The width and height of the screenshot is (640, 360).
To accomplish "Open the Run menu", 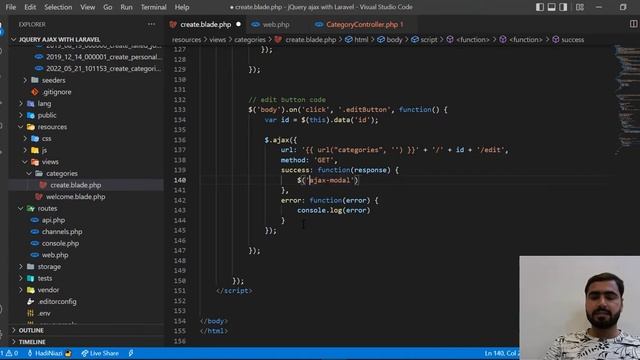I will (x=126, y=7).
